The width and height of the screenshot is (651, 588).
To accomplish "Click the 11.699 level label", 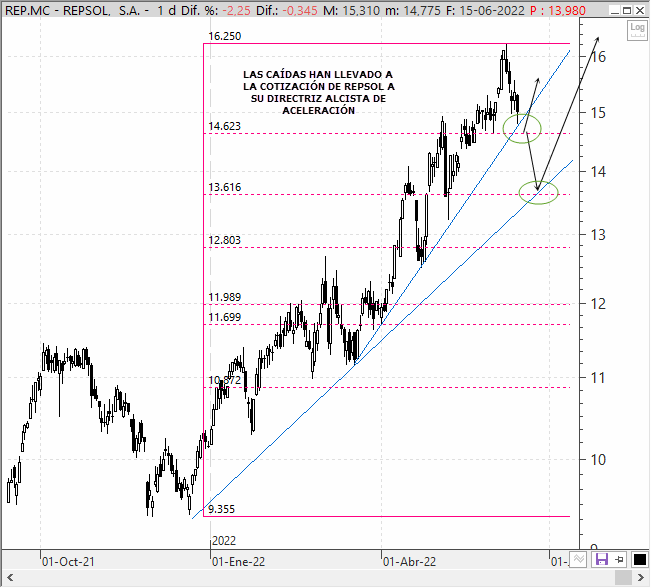I will click(225, 318).
